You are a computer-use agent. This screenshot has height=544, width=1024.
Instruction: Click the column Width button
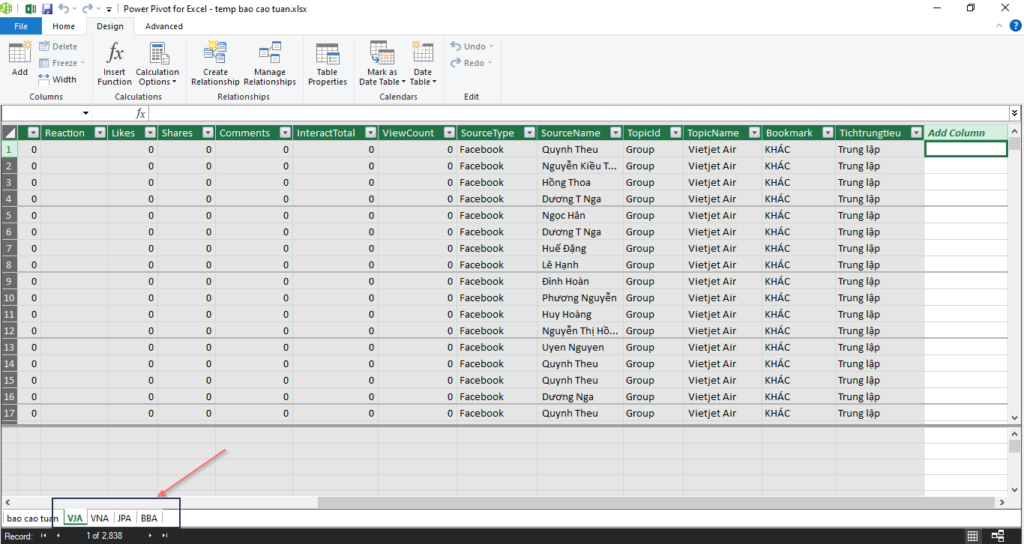coord(57,79)
